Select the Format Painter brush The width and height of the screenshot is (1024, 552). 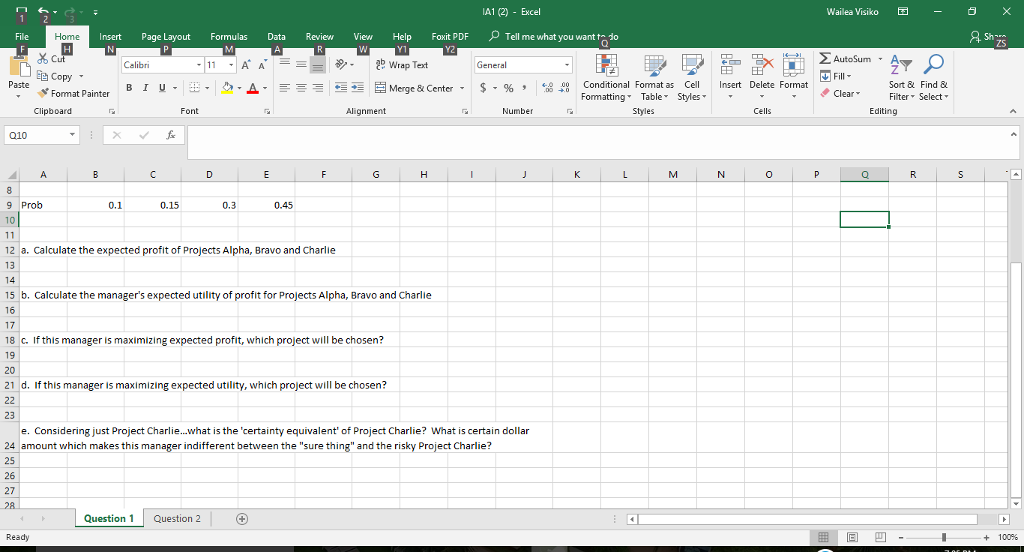[x=43, y=93]
